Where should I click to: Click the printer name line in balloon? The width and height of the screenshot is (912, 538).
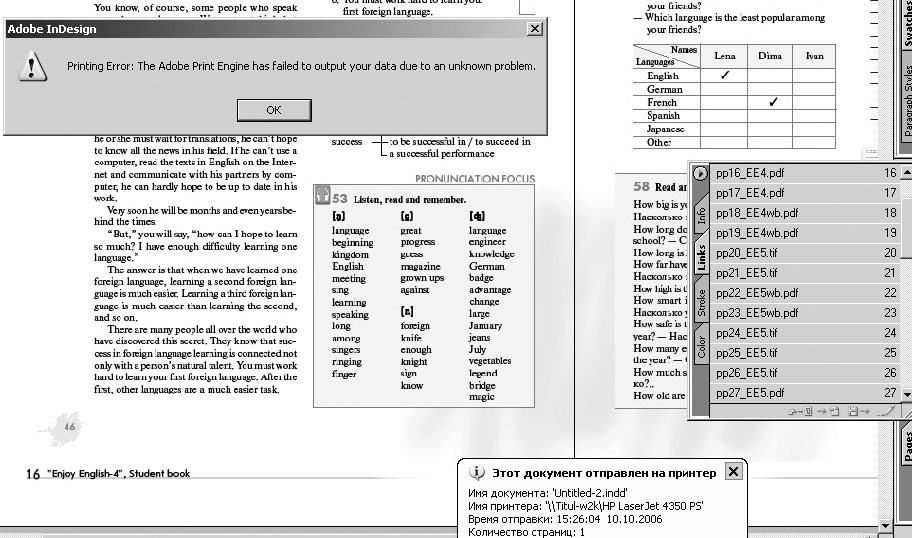tap(585, 506)
